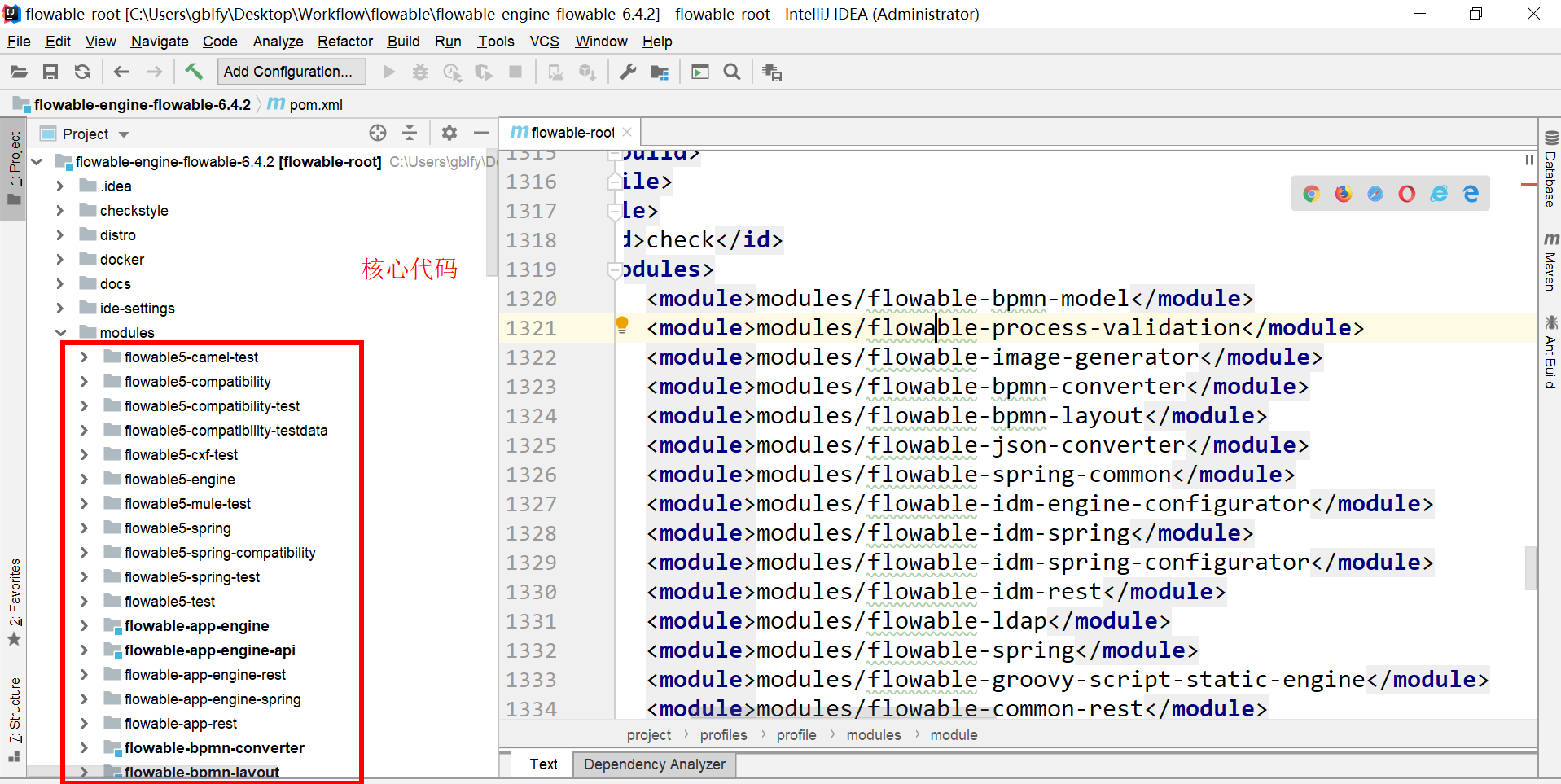
Task: Click the Collapse All icon in Project panel
Action: [x=410, y=133]
